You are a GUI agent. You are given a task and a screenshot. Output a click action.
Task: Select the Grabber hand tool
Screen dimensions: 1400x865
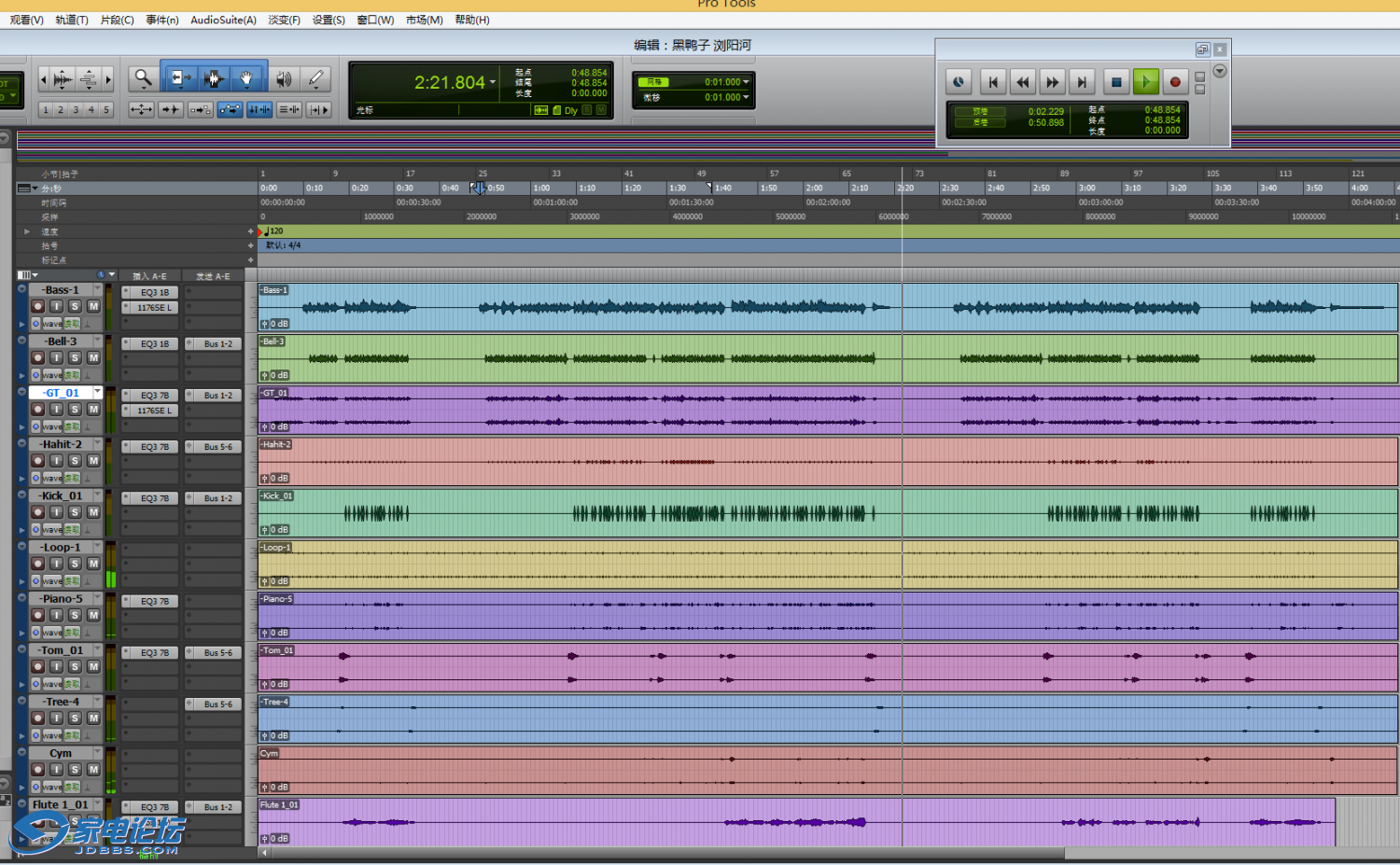coord(247,79)
